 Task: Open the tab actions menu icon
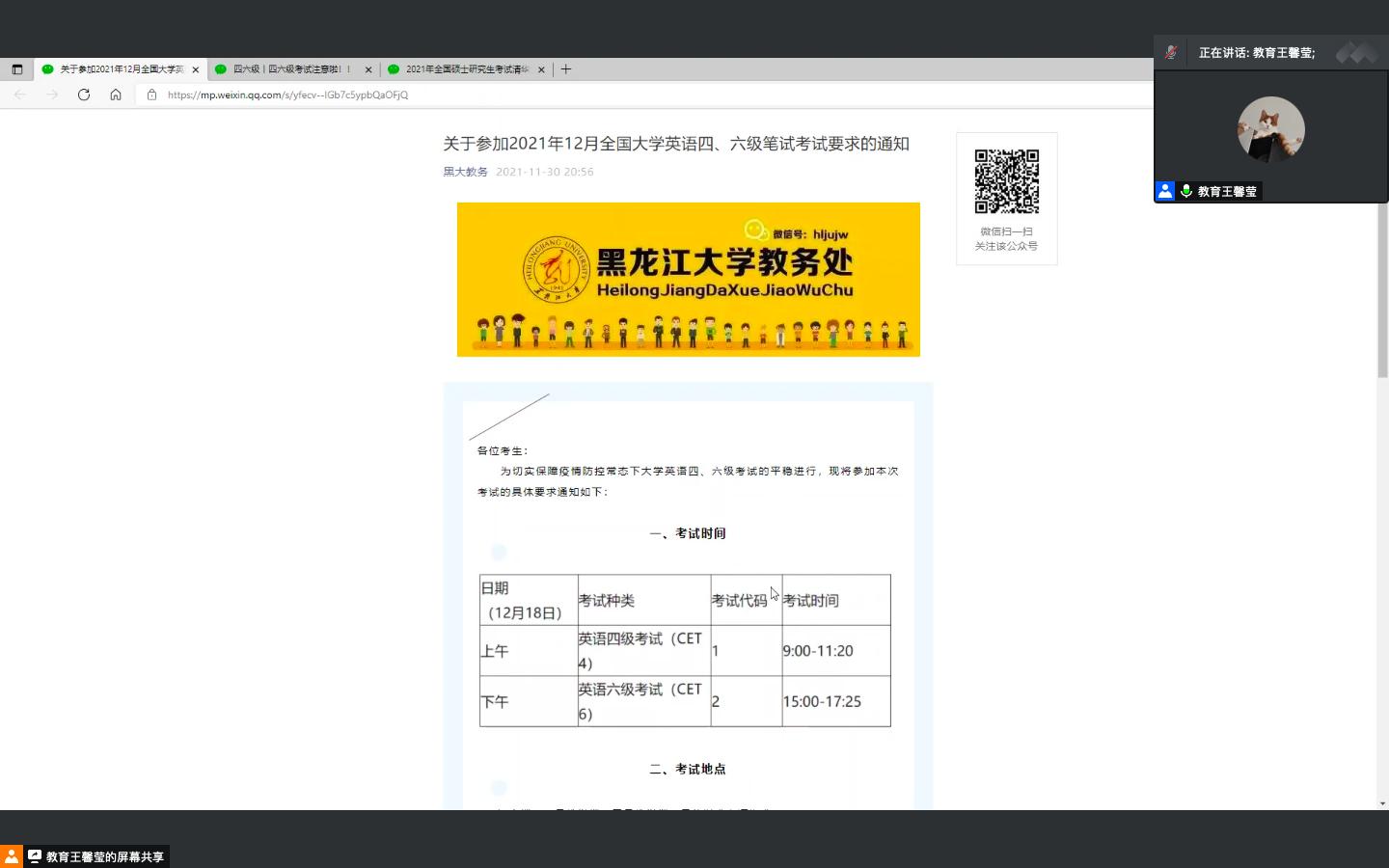point(16,69)
